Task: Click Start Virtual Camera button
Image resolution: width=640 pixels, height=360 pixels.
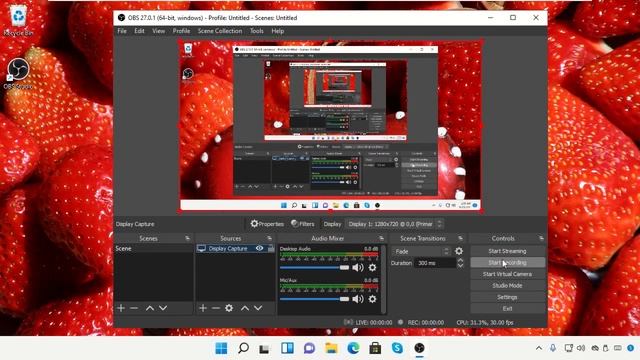Action: click(507, 274)
